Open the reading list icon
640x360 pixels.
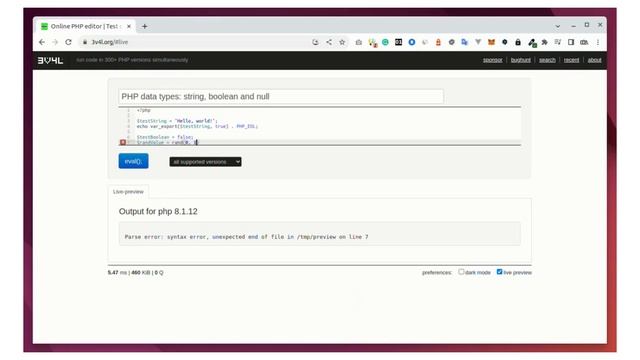[x=558, y=42]
